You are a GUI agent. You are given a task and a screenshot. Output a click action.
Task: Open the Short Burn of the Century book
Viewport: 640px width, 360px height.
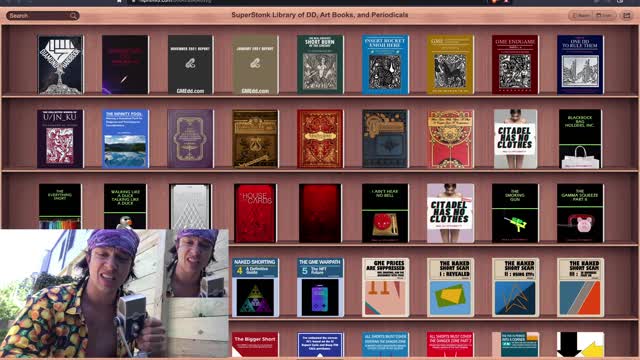(x=320, y=65)
